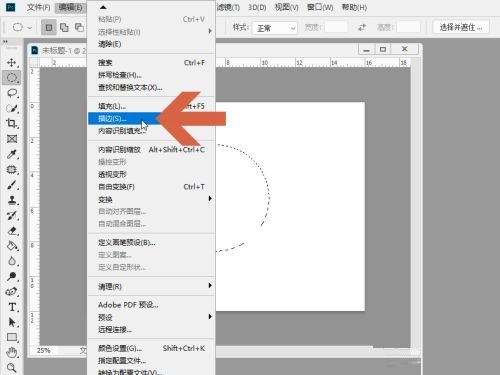Choose 自由变换(F) menu item

[x=151, y=187]
